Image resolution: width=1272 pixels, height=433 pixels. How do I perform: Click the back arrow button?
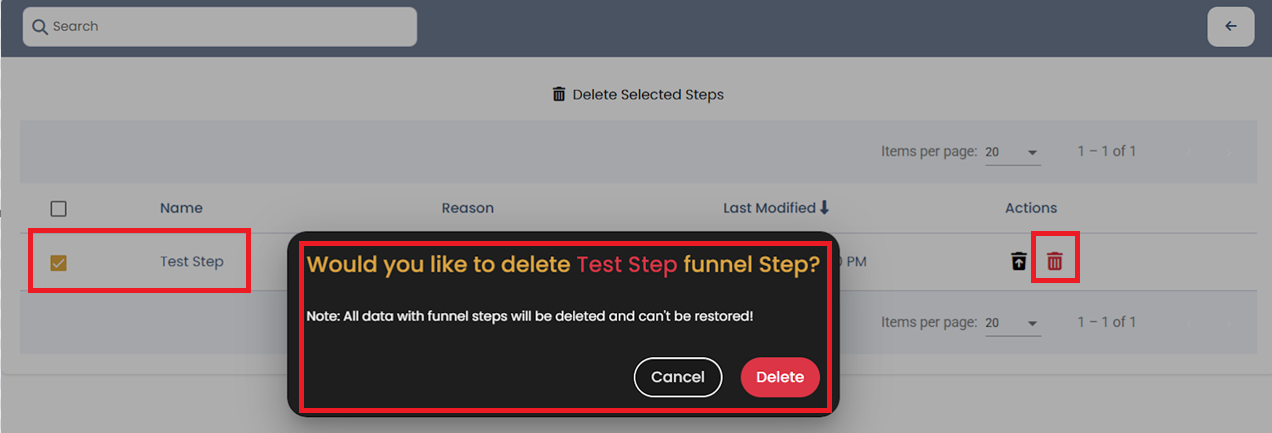pos(1230,27)
